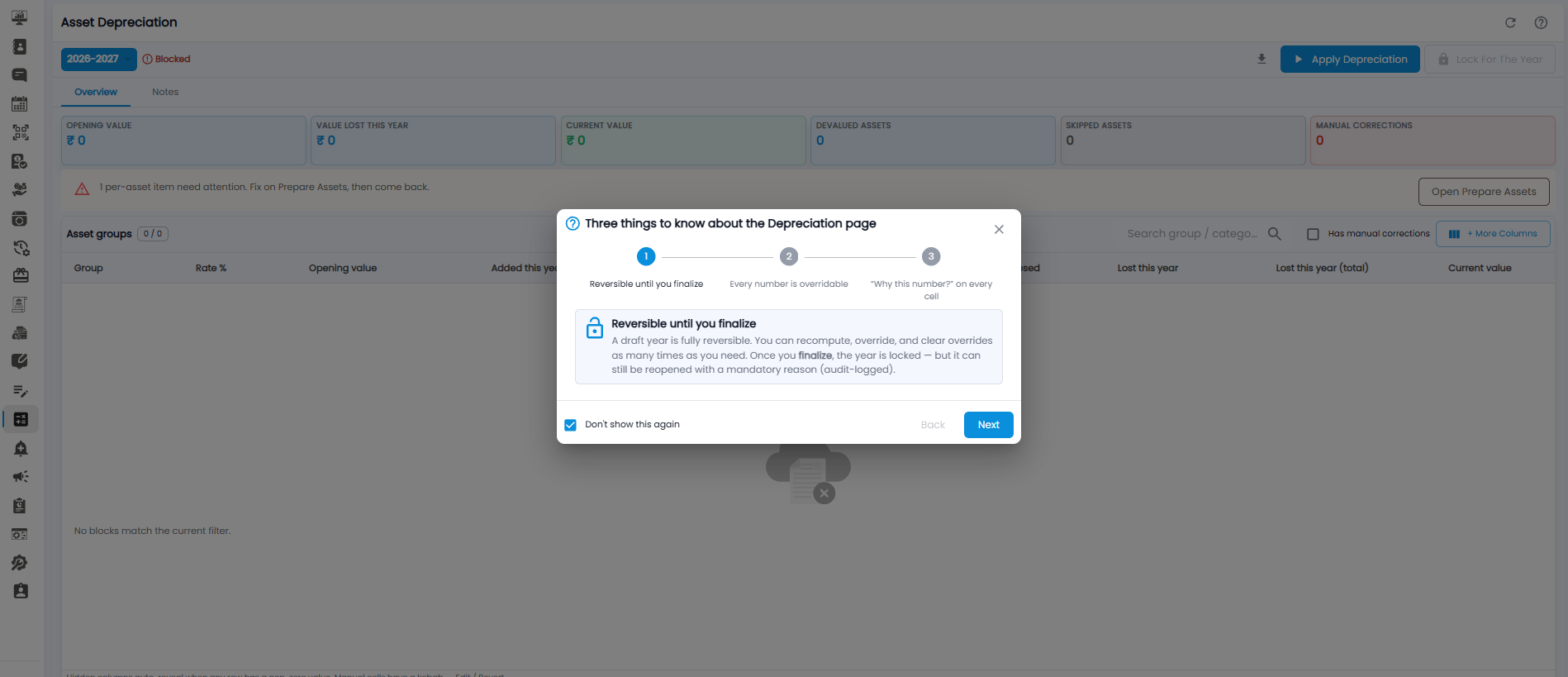This screenshot has width=1568, height=677.
Task: Open the add notification bell sidebar icon
Action: [x=20, y=448]
